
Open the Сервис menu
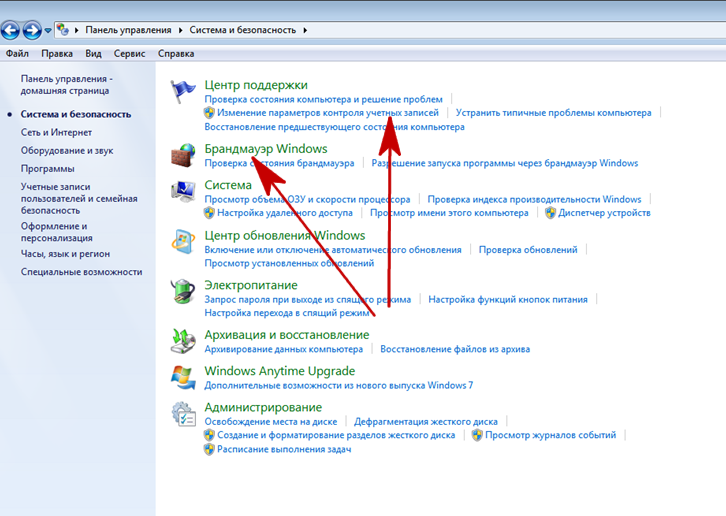coord(130,54)
